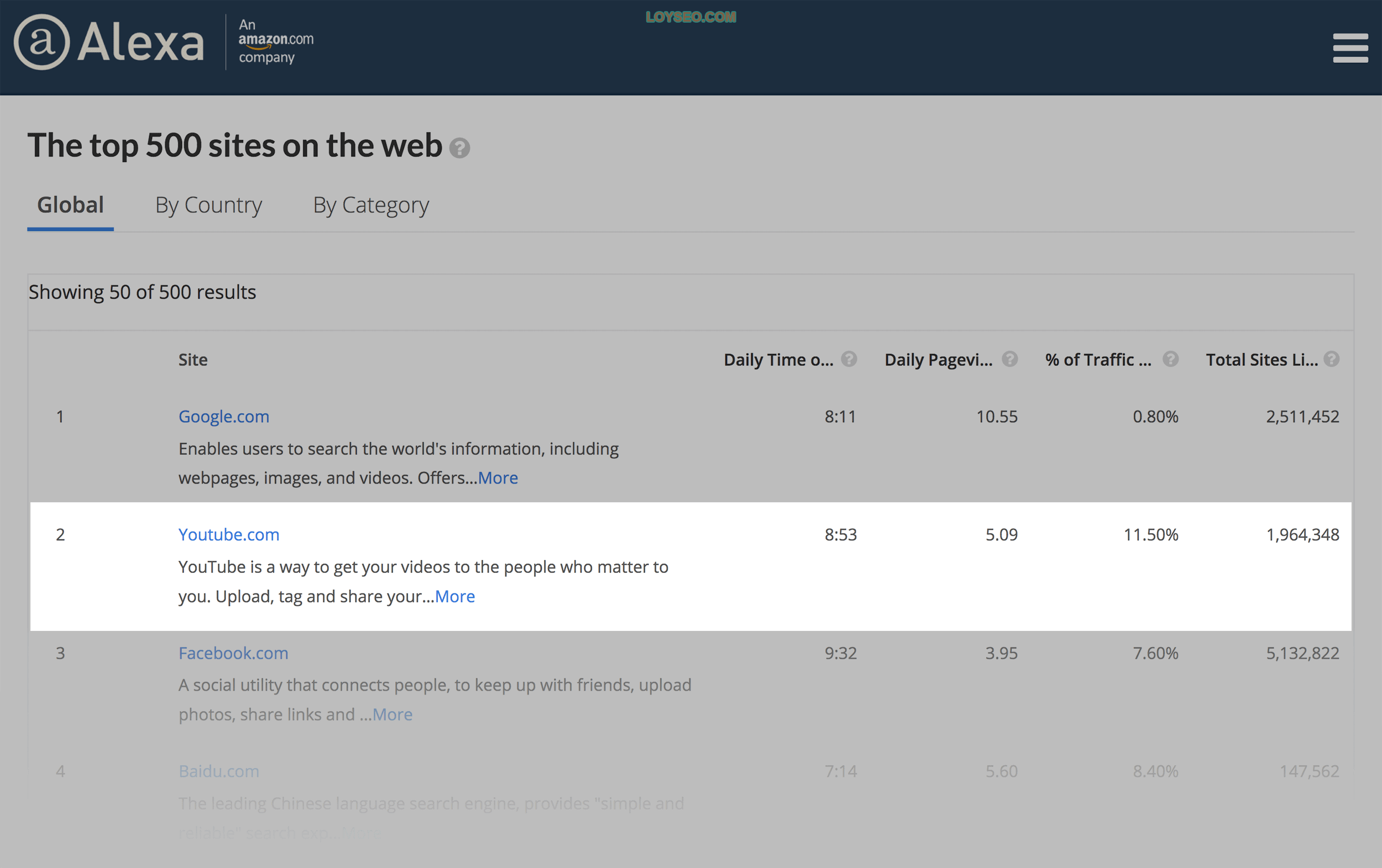Click the 5.60 pageviews value
Viewport: 1382px width, 868px height.
coord(1002,771)
